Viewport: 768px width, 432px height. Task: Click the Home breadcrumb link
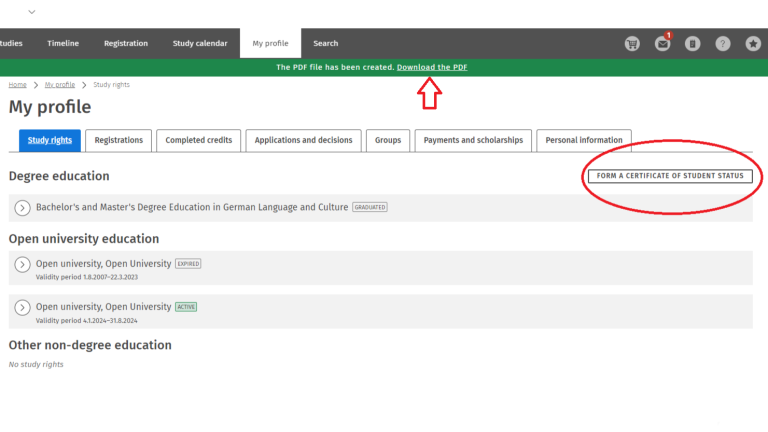click(17, 85)
